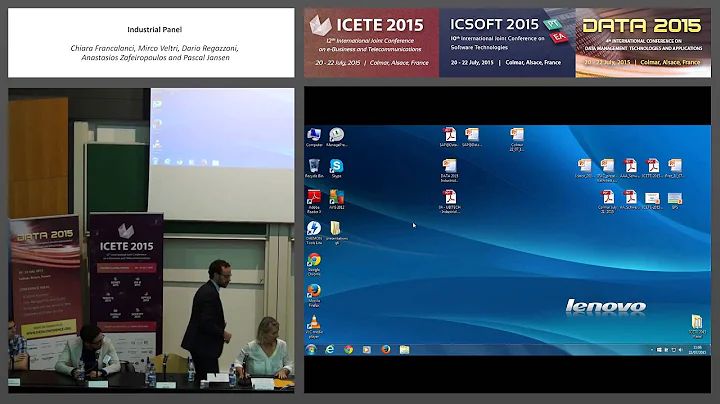Show hidden system tray icons
Screen dimensions: 720x404
pyautogui.click(x=652, y=350)
